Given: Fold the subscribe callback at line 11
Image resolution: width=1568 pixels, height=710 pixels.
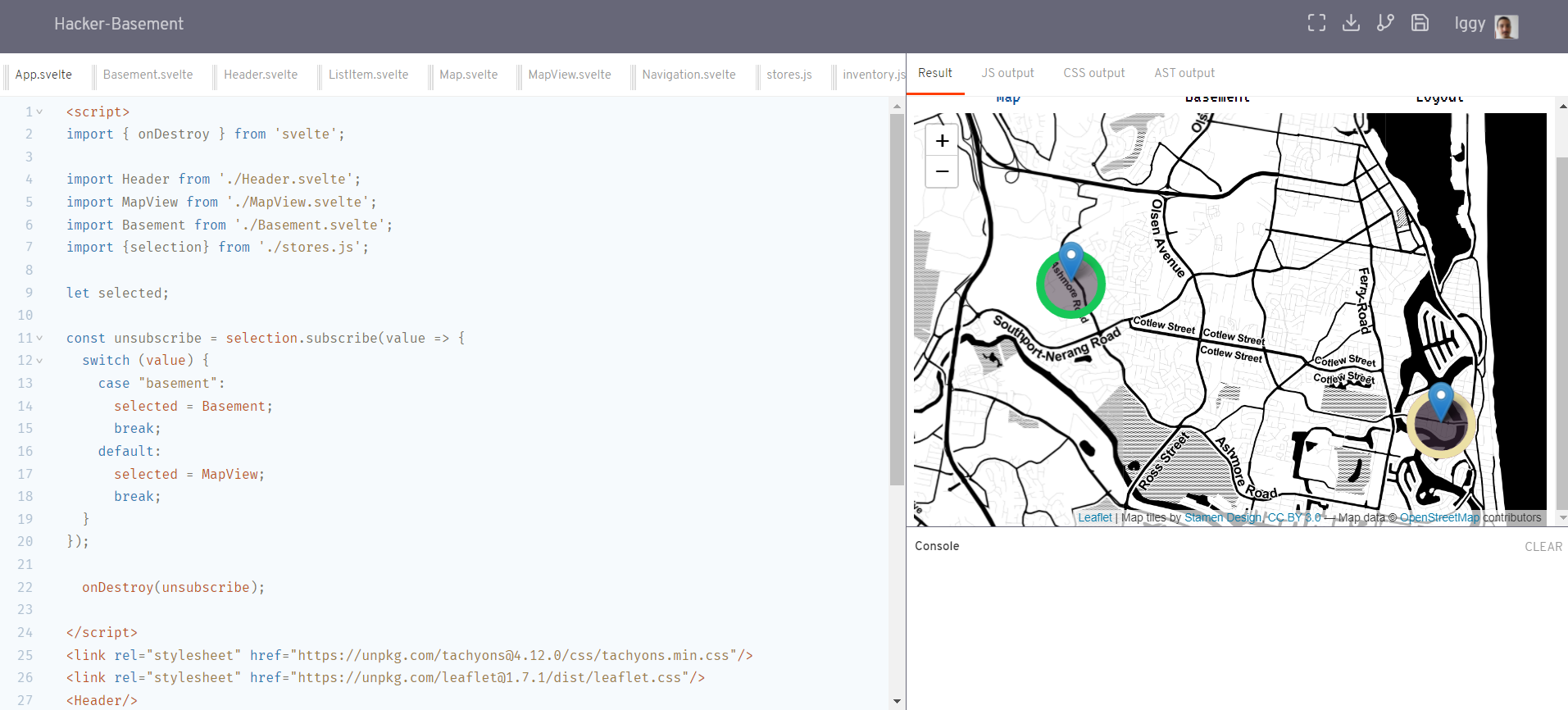Looking at the screenshot, I should 39,338.
